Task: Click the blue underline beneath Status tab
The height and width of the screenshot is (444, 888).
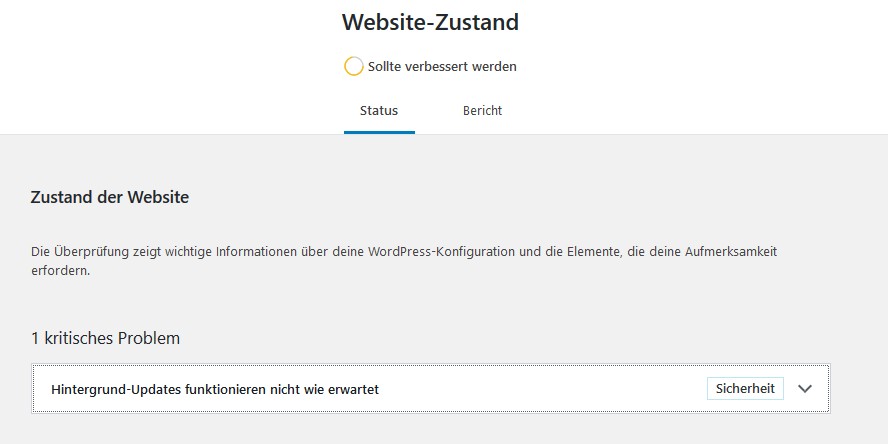Action: pyautogui.click(x=379, y=131)
